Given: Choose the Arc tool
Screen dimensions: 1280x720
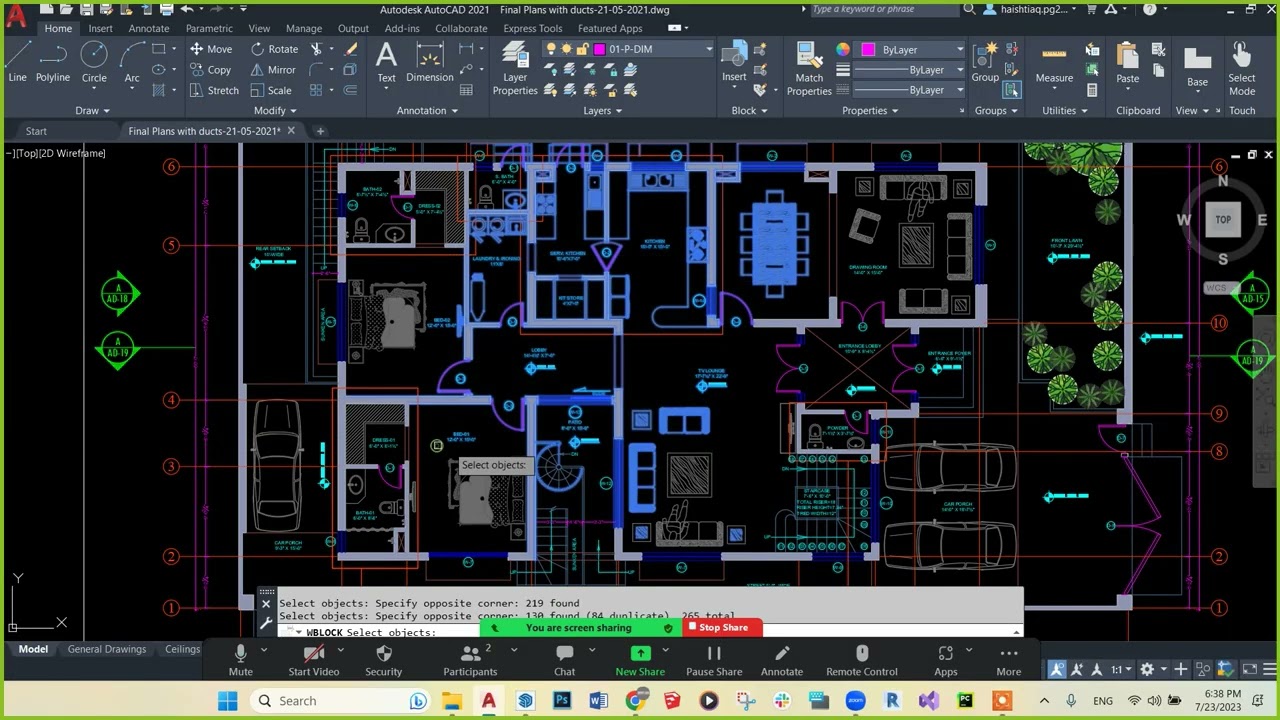Looking at the screenshot, I should click(x=132, y=62).
